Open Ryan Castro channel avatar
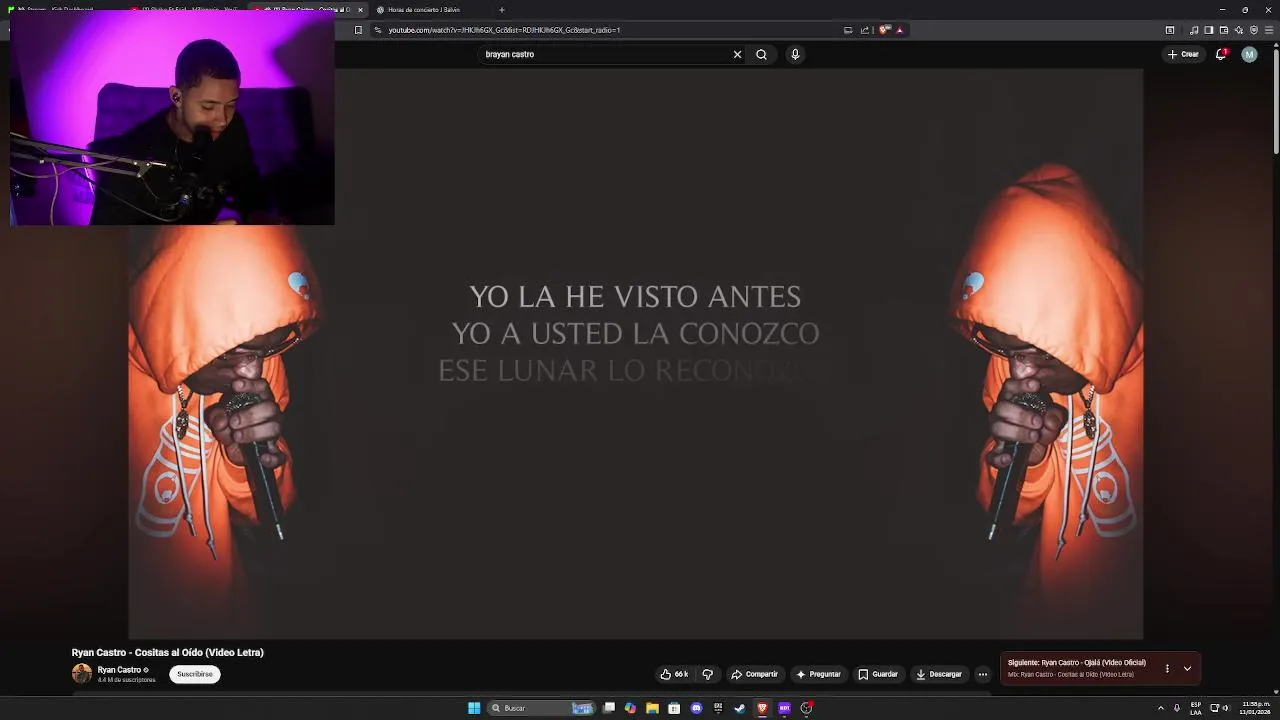 point(82,674)
